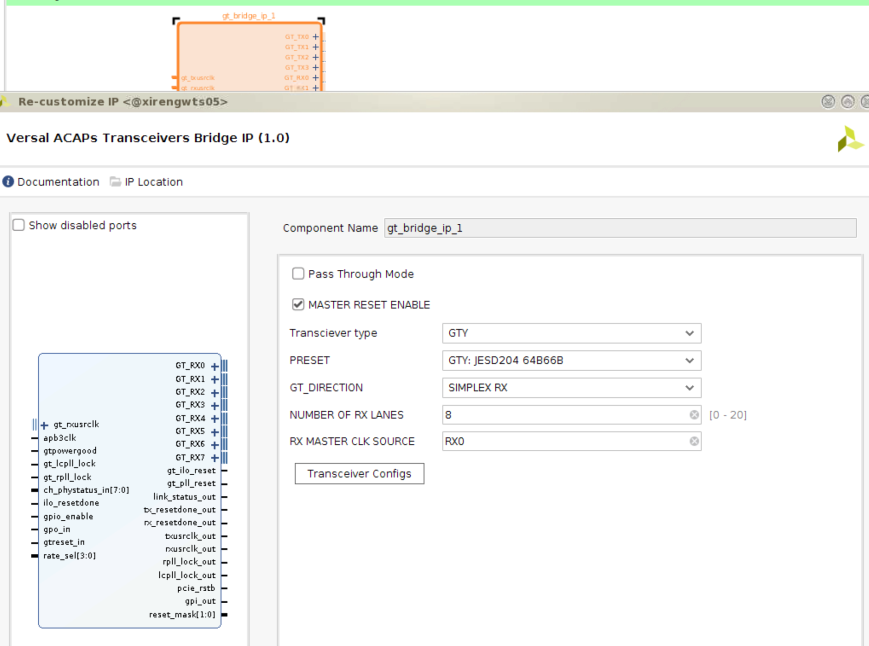Select rxusrclk_out port
The width and height of the screenshot is (869, 646).
(190, 549)
